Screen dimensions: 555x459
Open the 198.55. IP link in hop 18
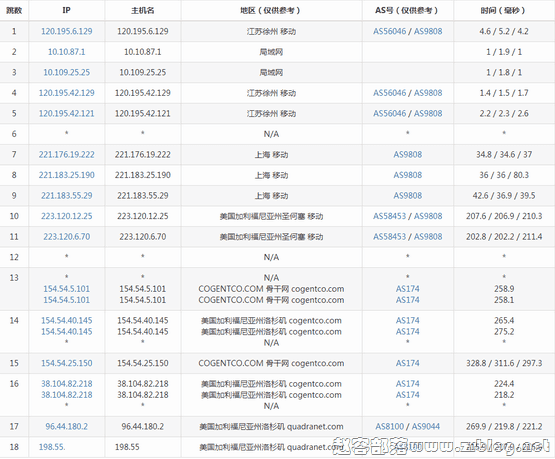(x=52, y=447)
